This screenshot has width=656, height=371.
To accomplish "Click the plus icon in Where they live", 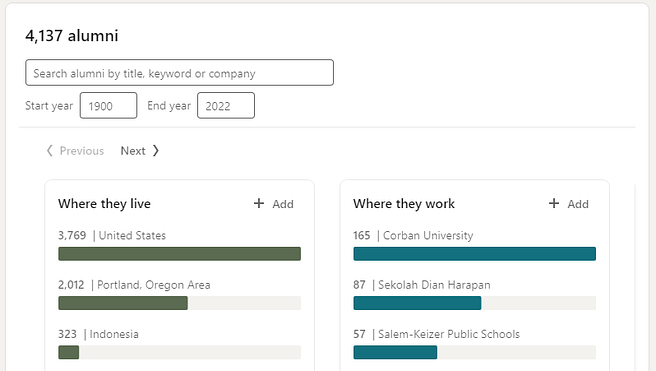I will pyautogui.click(x=259, y=203).
